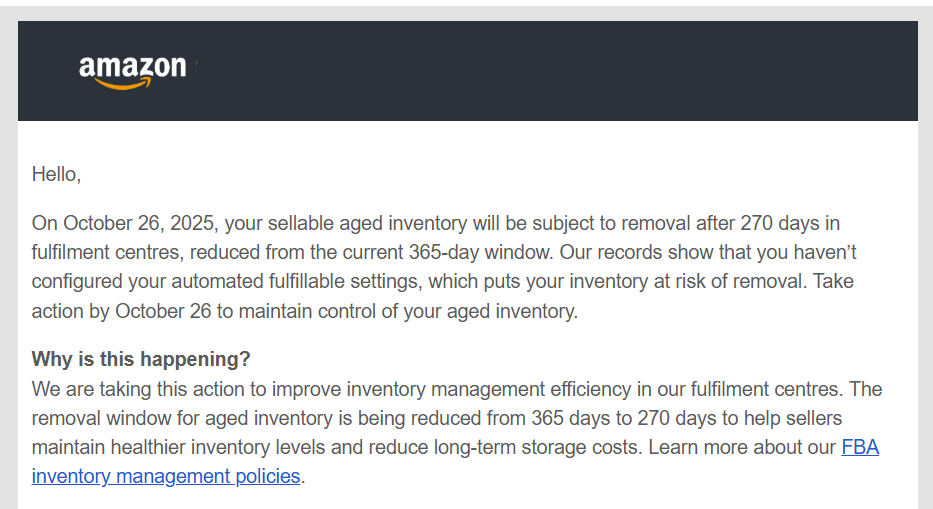933x509 pixels.
Task: Click the dark header banner area
Action: coord(550,70)
